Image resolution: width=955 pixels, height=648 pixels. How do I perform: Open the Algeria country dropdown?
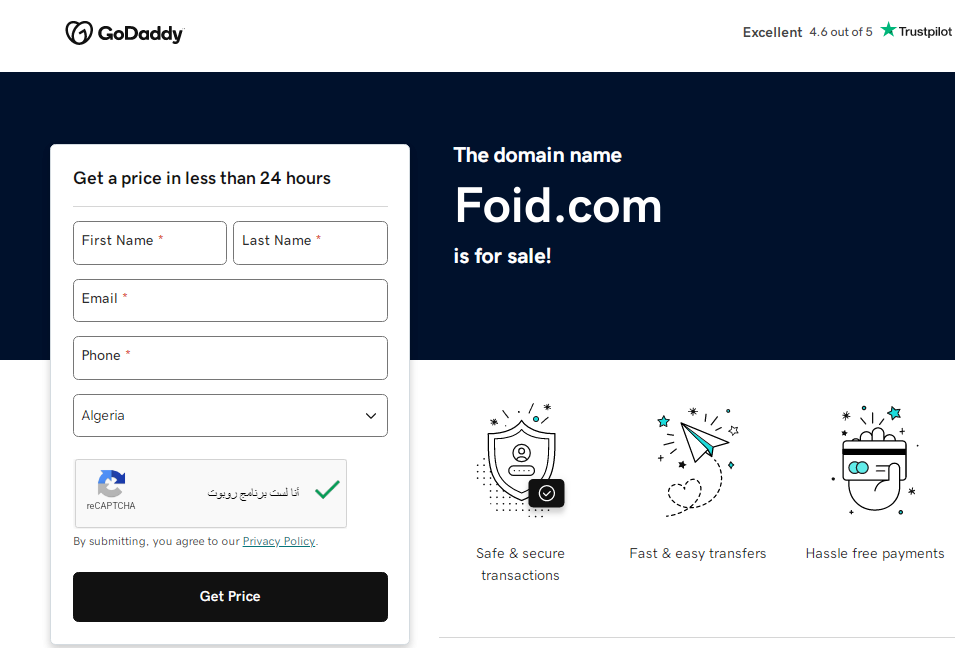230,415
